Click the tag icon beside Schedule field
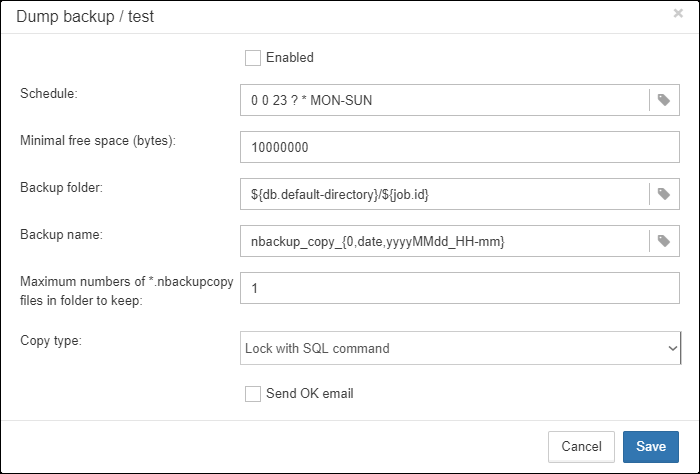700x474 pixels. click(664, 100)
